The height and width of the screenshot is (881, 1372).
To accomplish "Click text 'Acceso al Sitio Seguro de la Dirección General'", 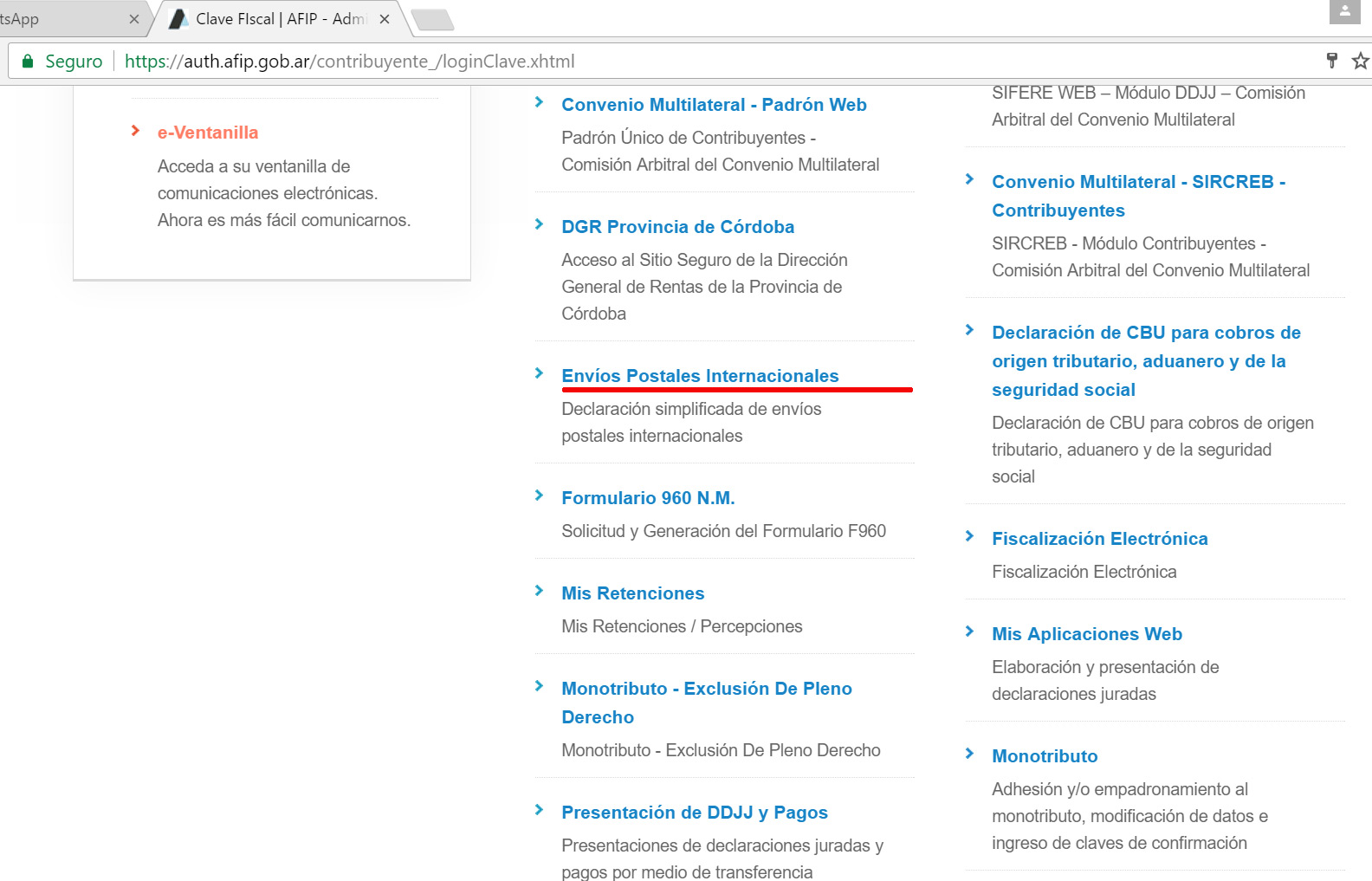I will pos(704,273).
